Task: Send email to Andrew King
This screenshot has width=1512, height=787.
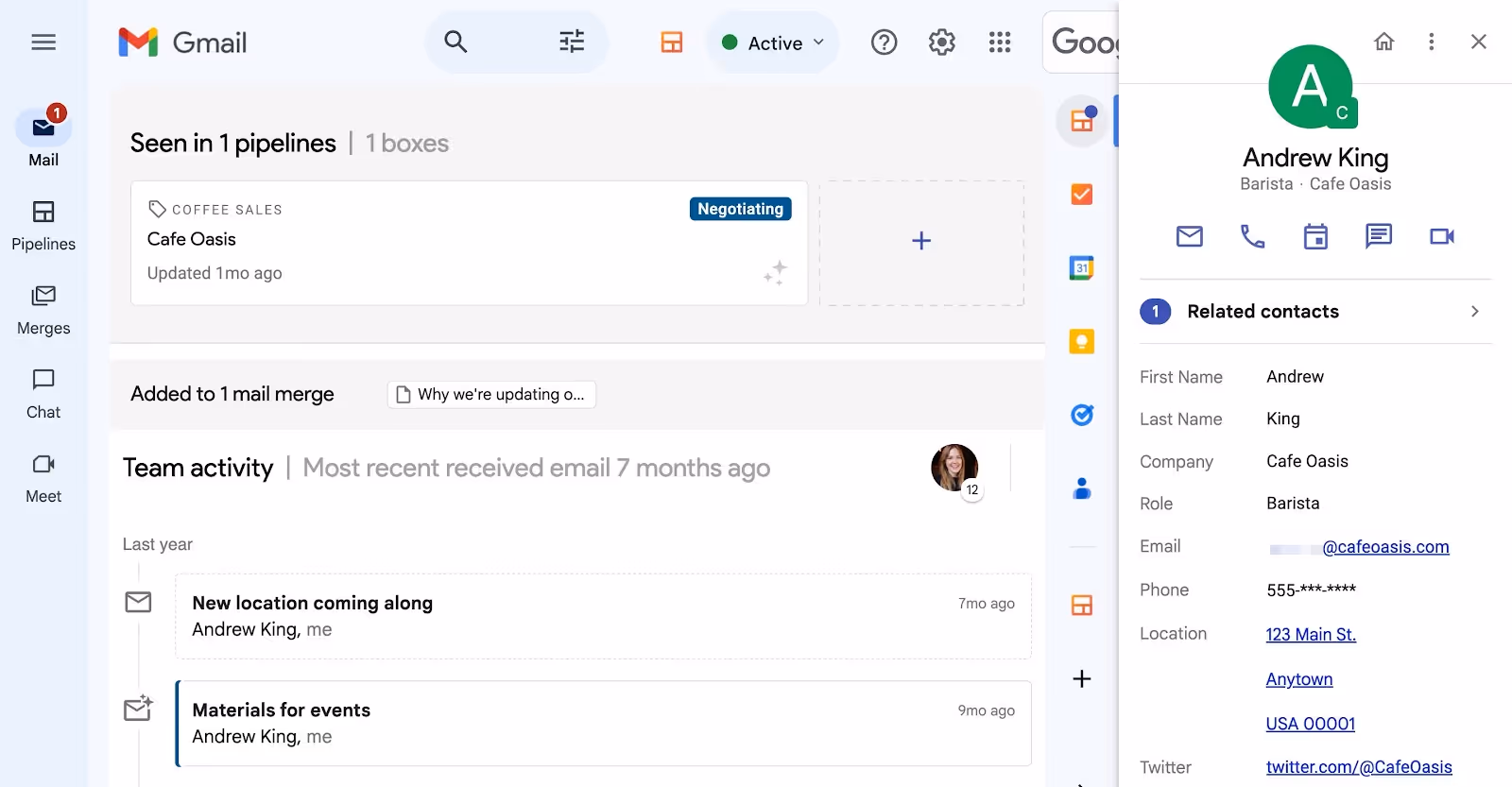Action: [x=1190, y=236]
